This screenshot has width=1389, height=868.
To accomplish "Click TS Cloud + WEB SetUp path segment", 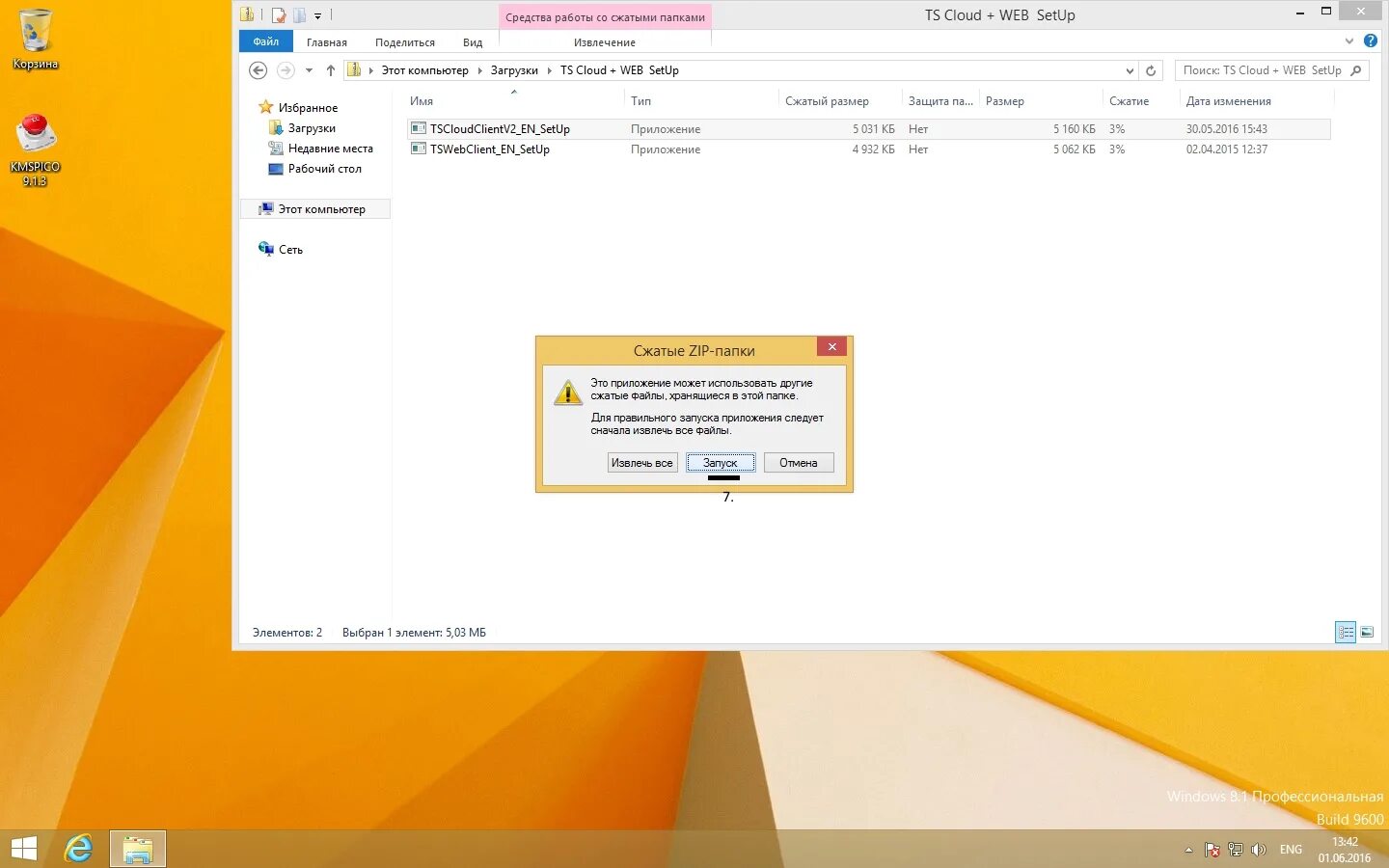I will [619, 70].
